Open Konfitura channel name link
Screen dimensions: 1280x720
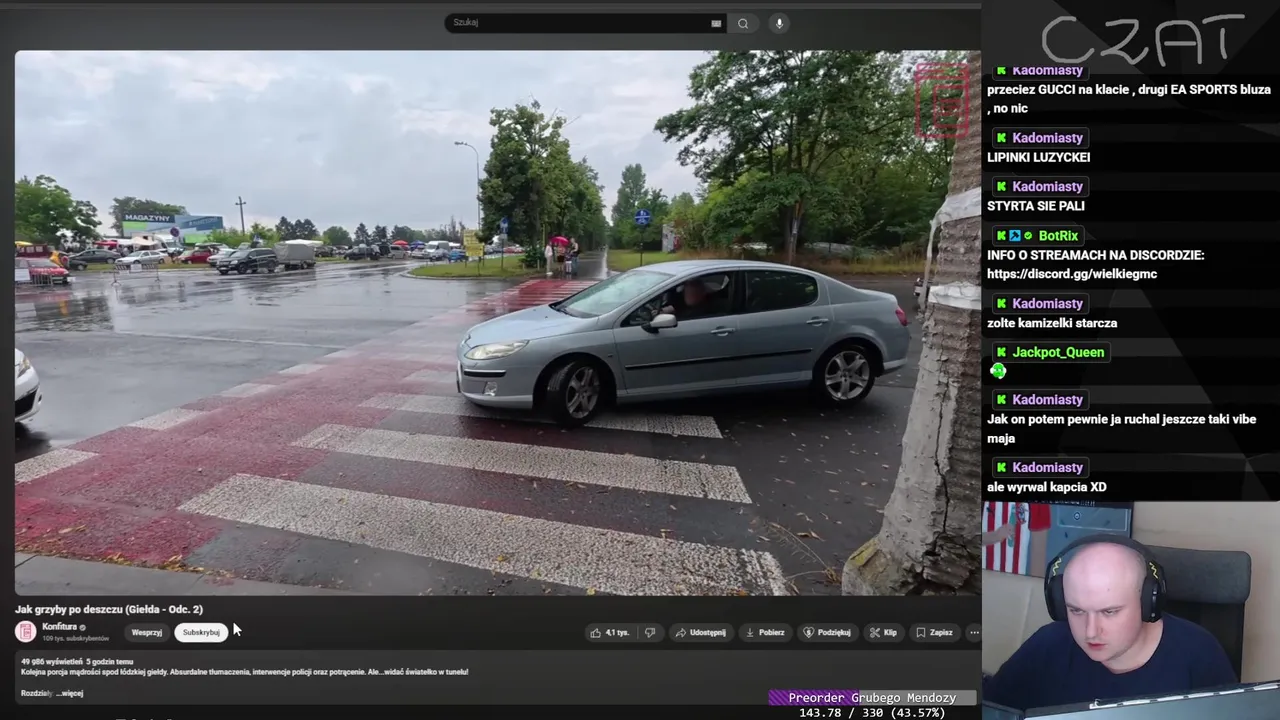(59, 627)
